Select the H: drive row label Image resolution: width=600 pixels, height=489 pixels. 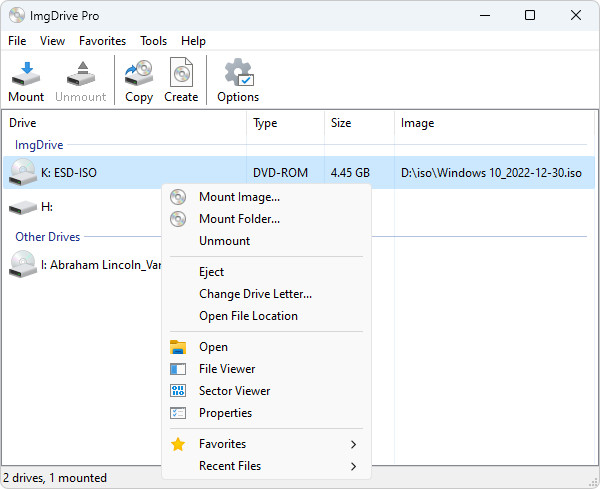[x=47, y=207]
